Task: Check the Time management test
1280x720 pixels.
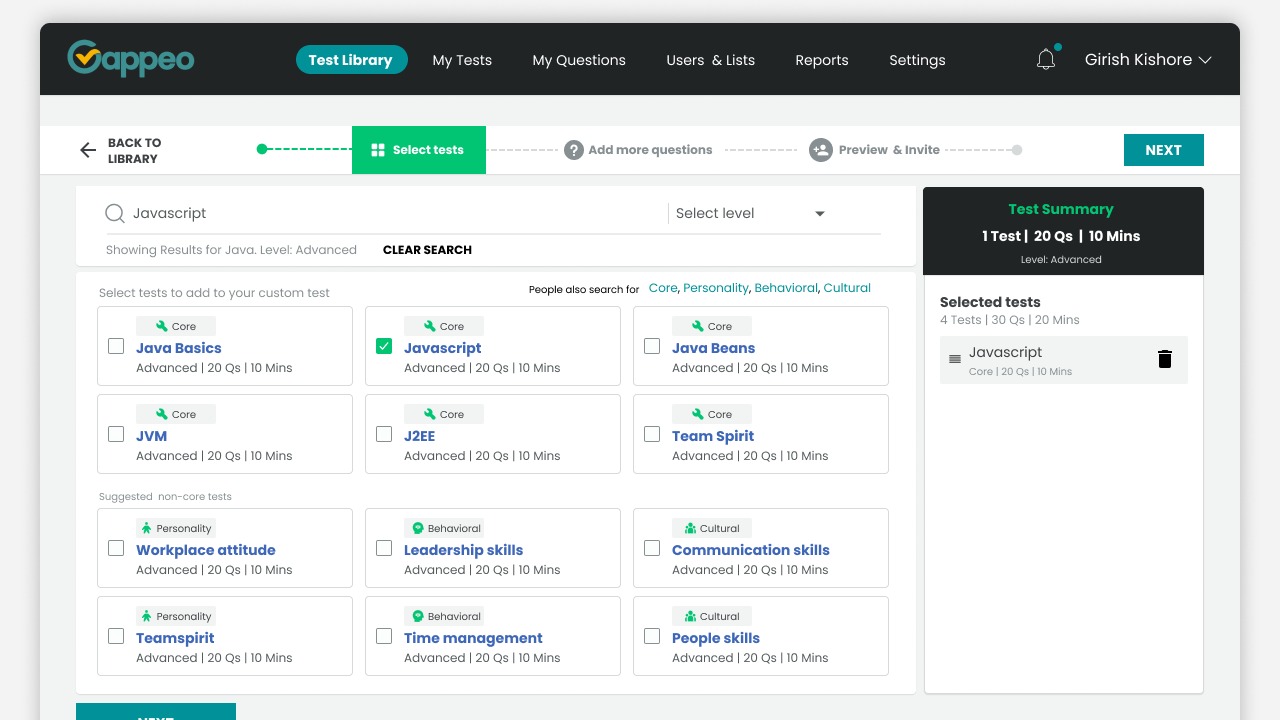Action: pyautogui.click(x=384, y=636)
